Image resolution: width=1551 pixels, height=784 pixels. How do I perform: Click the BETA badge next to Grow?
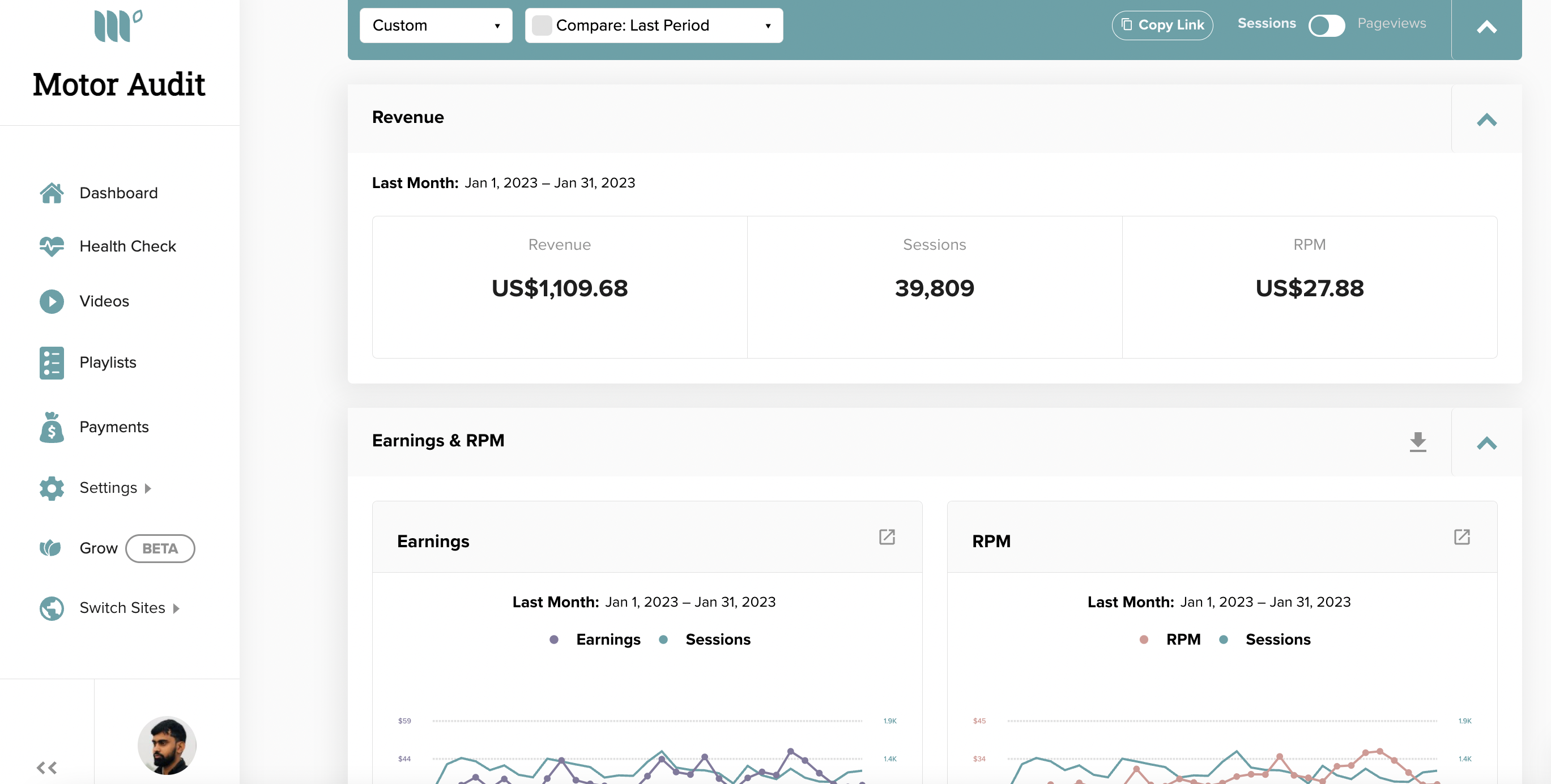pyautogui.click(x=160, y=548)
